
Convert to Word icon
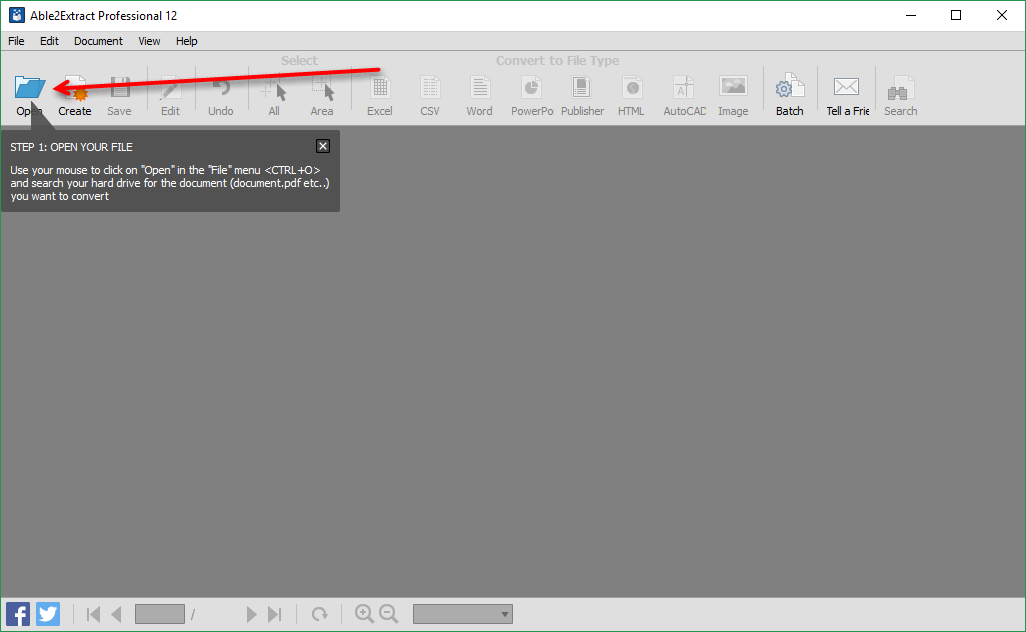480,88
